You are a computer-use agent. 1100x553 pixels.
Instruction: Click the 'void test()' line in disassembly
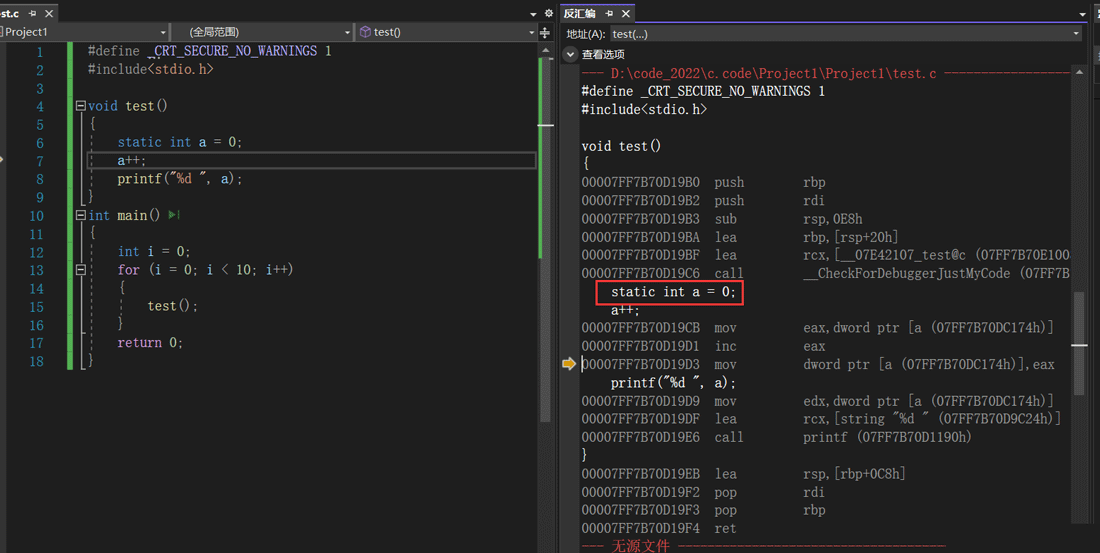coord(621,146)
